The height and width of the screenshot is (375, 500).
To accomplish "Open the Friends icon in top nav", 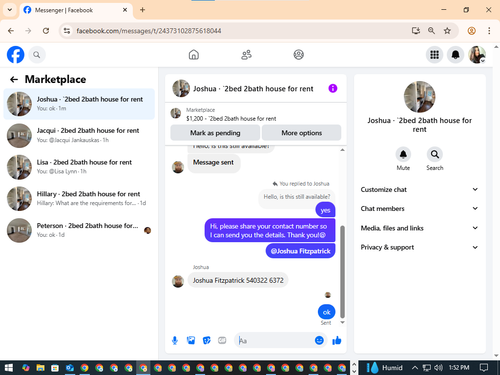I will 246,54.
